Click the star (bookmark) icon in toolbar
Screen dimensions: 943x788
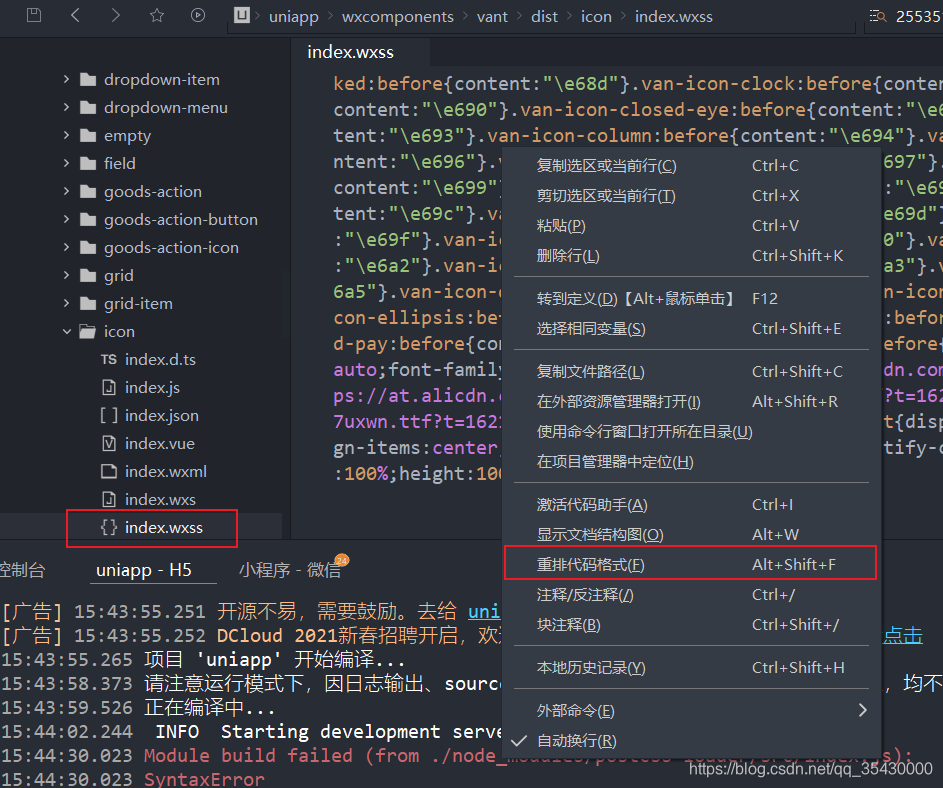coord(155,16)
